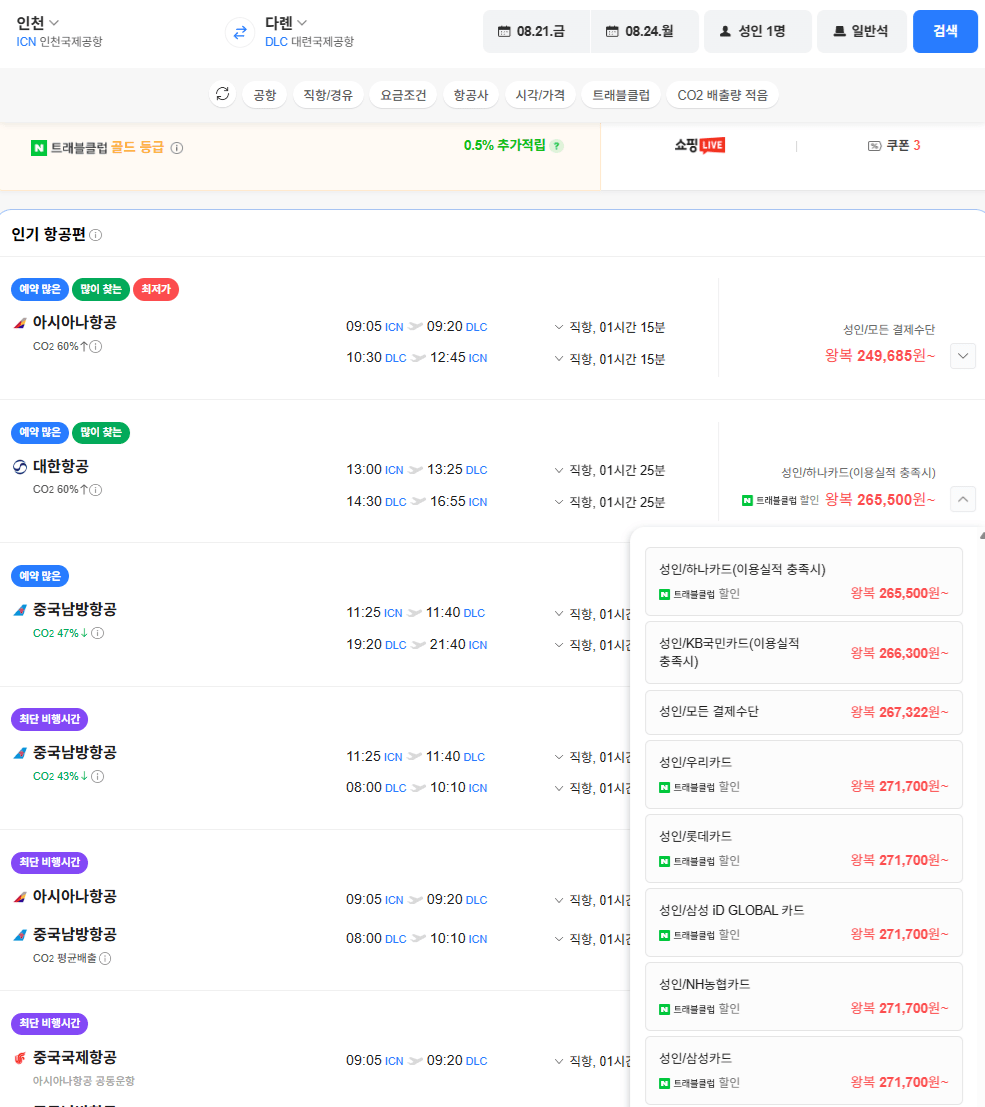This screenshot has height=1107, width=985.
Task: Select the 하나카드 265,500원 fare option
Action: (804, 581)
